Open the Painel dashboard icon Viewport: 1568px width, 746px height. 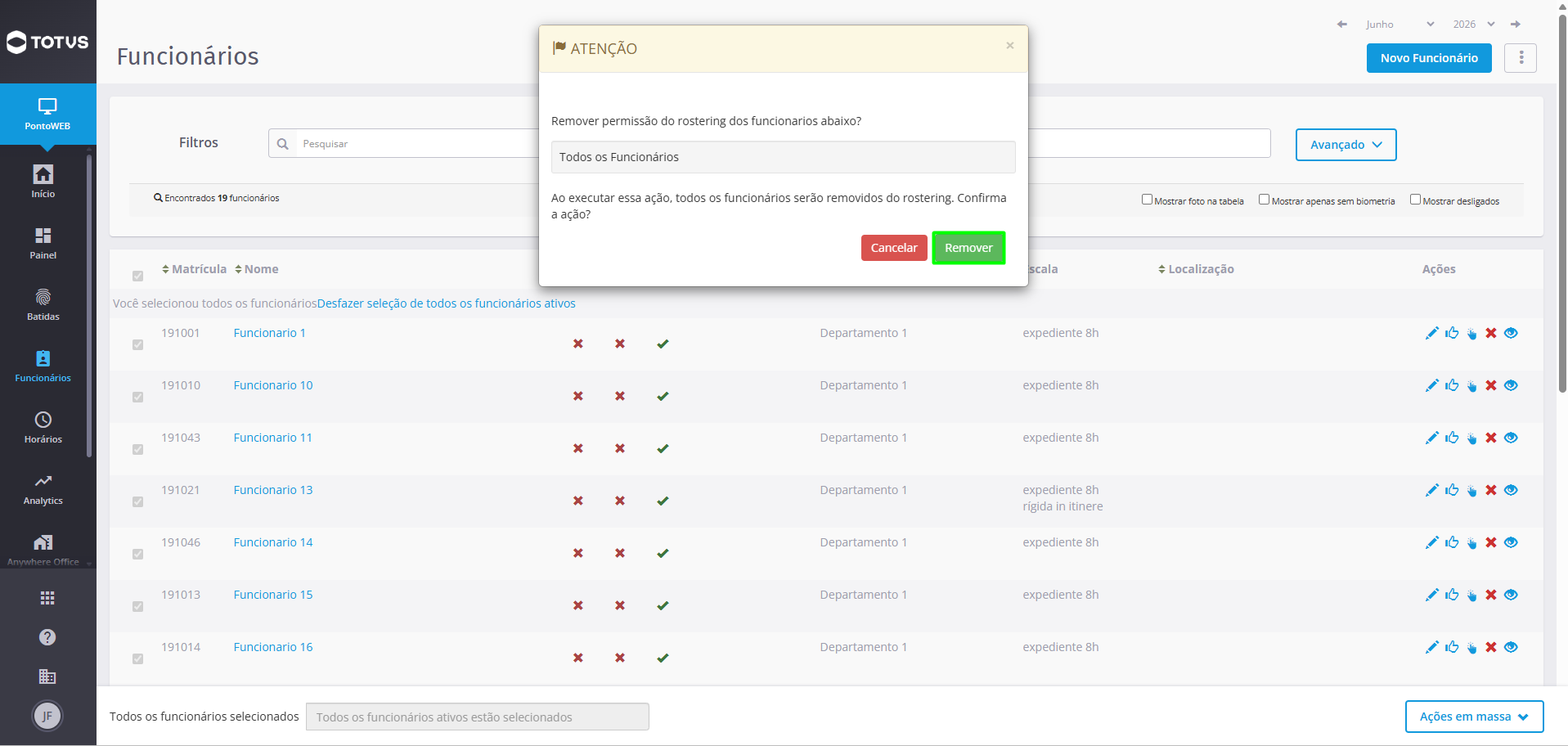tap(43, 236)
